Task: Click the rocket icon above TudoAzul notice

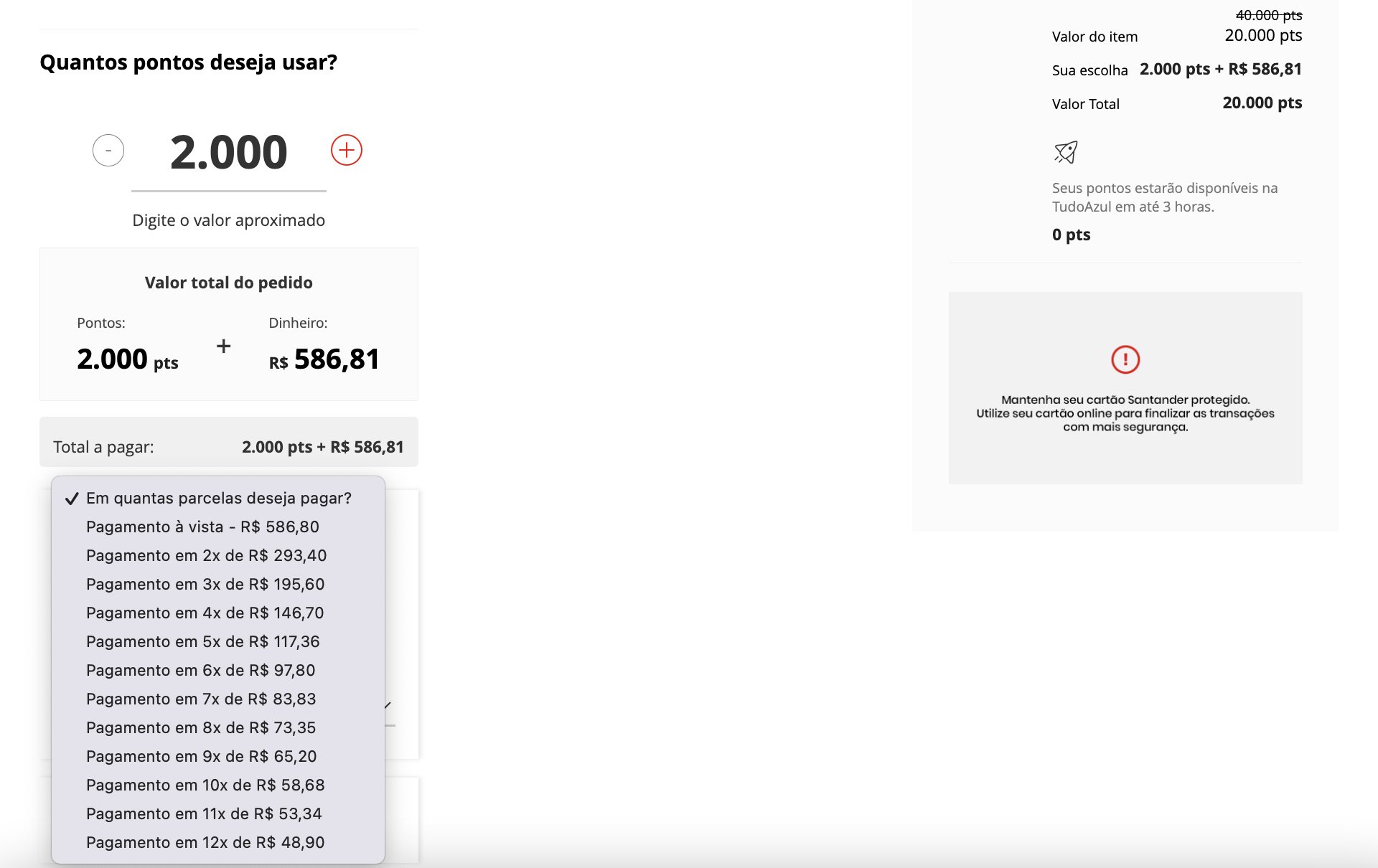Action: click(x=1066, y=152)
